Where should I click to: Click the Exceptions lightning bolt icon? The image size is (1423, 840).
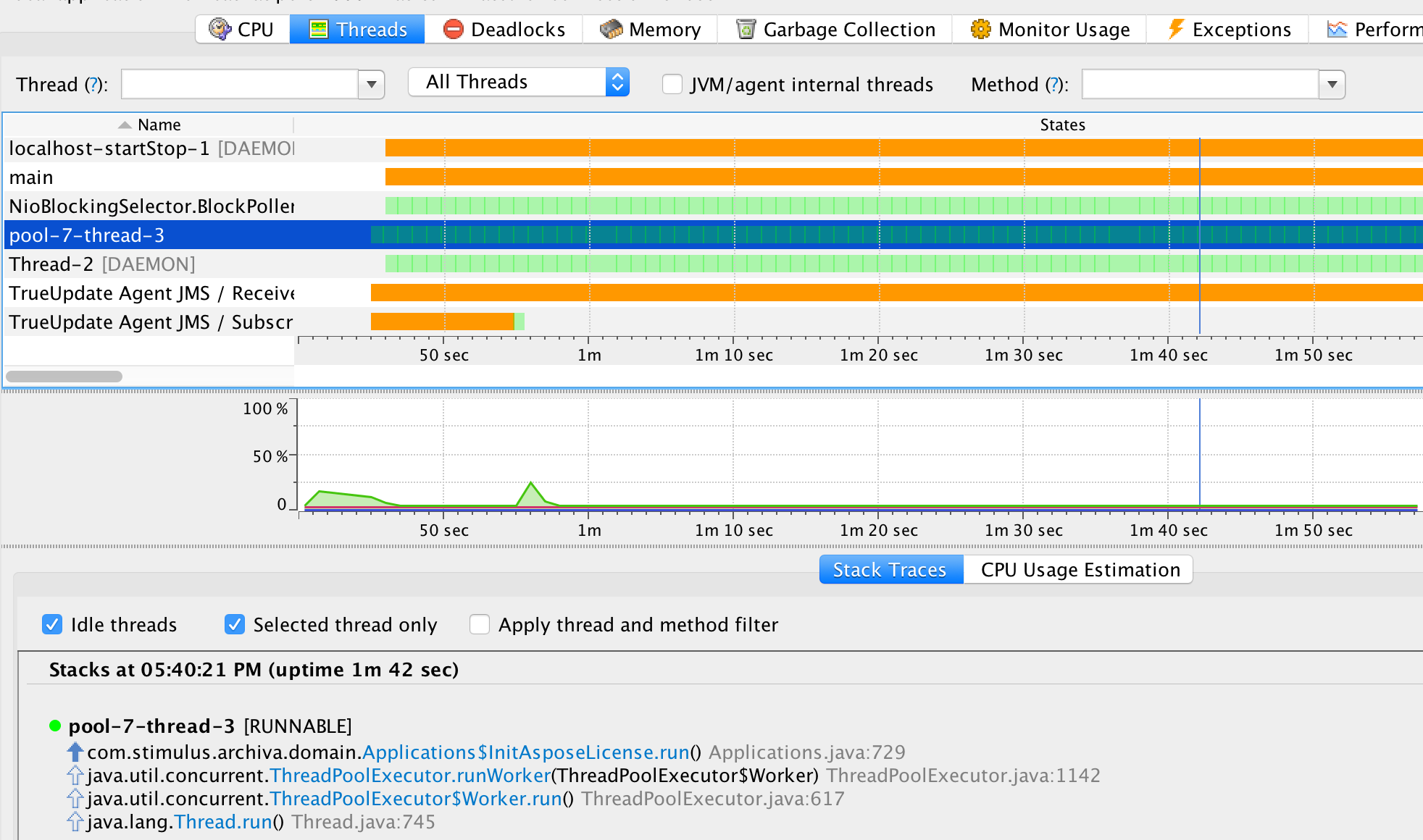click(1175, 29)
